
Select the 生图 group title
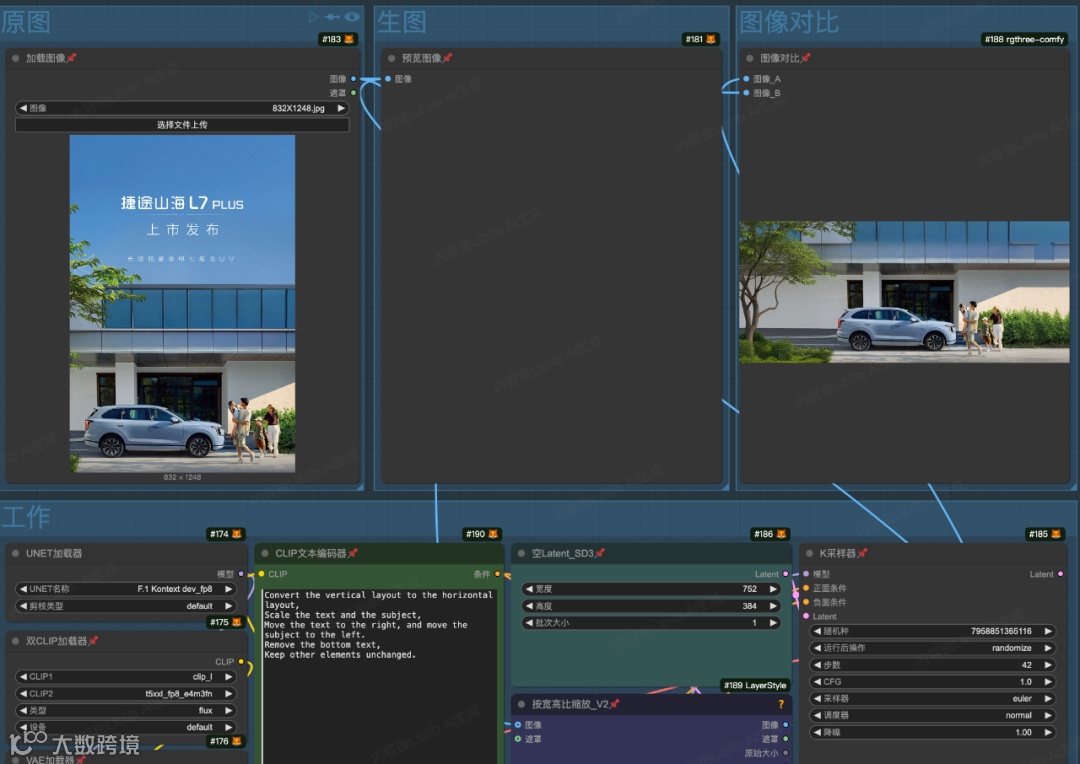pyautogui.click(x=402, y=22)
